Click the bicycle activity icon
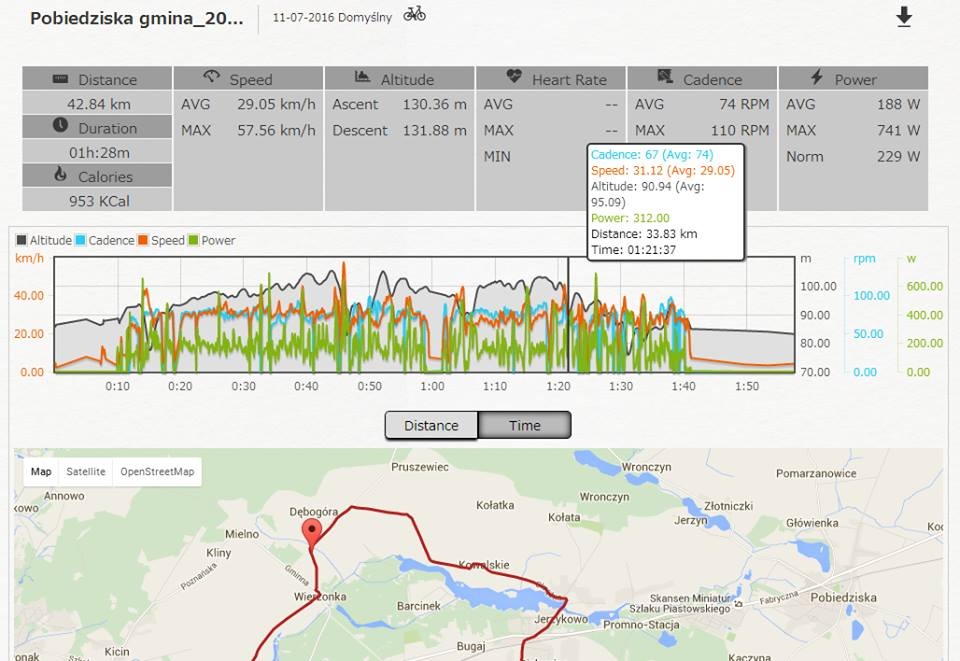Screen dimensions: 960x661 click(414, 14)
